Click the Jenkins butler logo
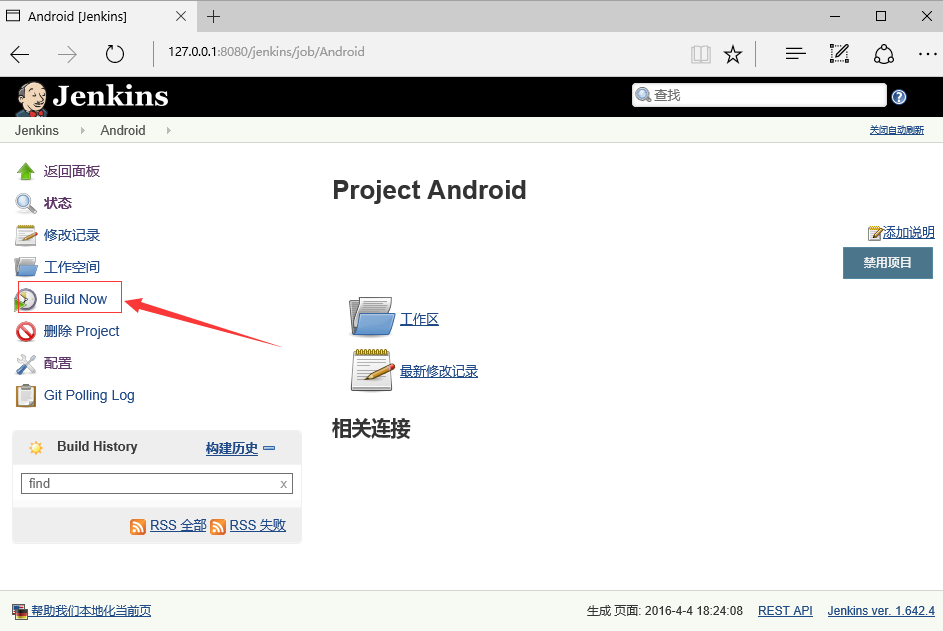This screenshot has width=943, height=631. (x=31, y=99)
